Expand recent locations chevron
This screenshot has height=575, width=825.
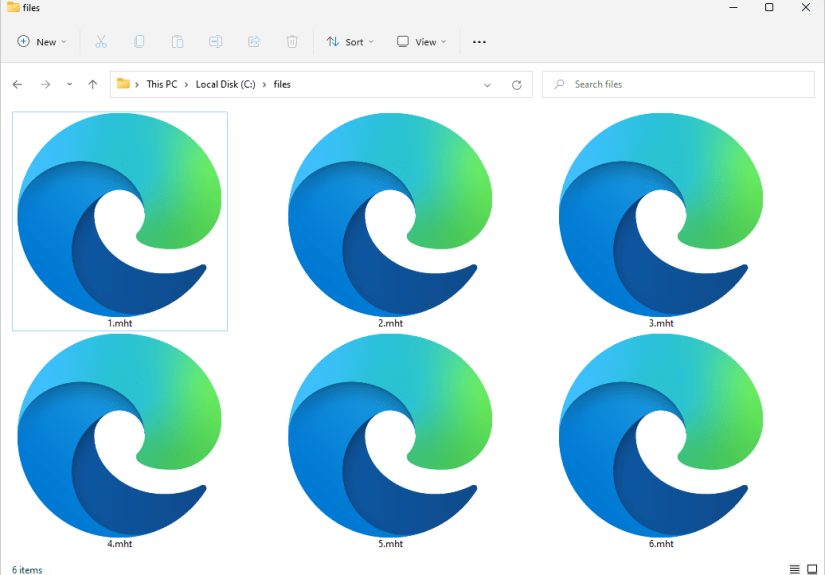(x=69, y=84)
